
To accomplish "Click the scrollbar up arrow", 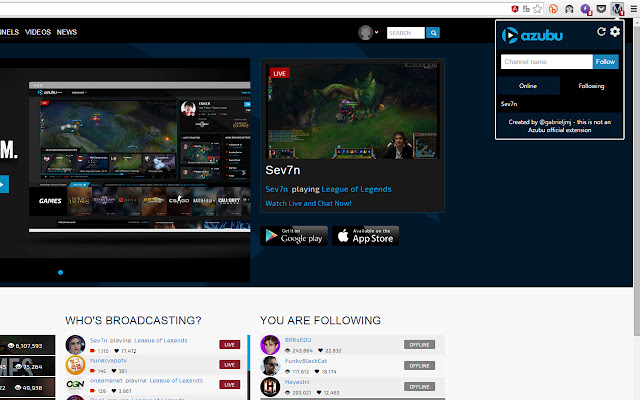I will click(636, 20).
